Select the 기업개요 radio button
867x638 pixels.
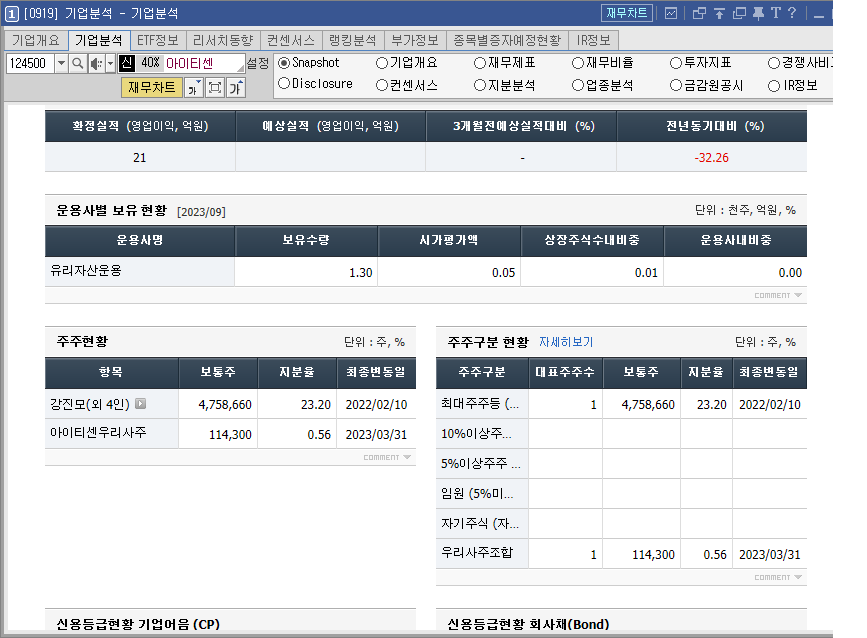pos(382,63)
